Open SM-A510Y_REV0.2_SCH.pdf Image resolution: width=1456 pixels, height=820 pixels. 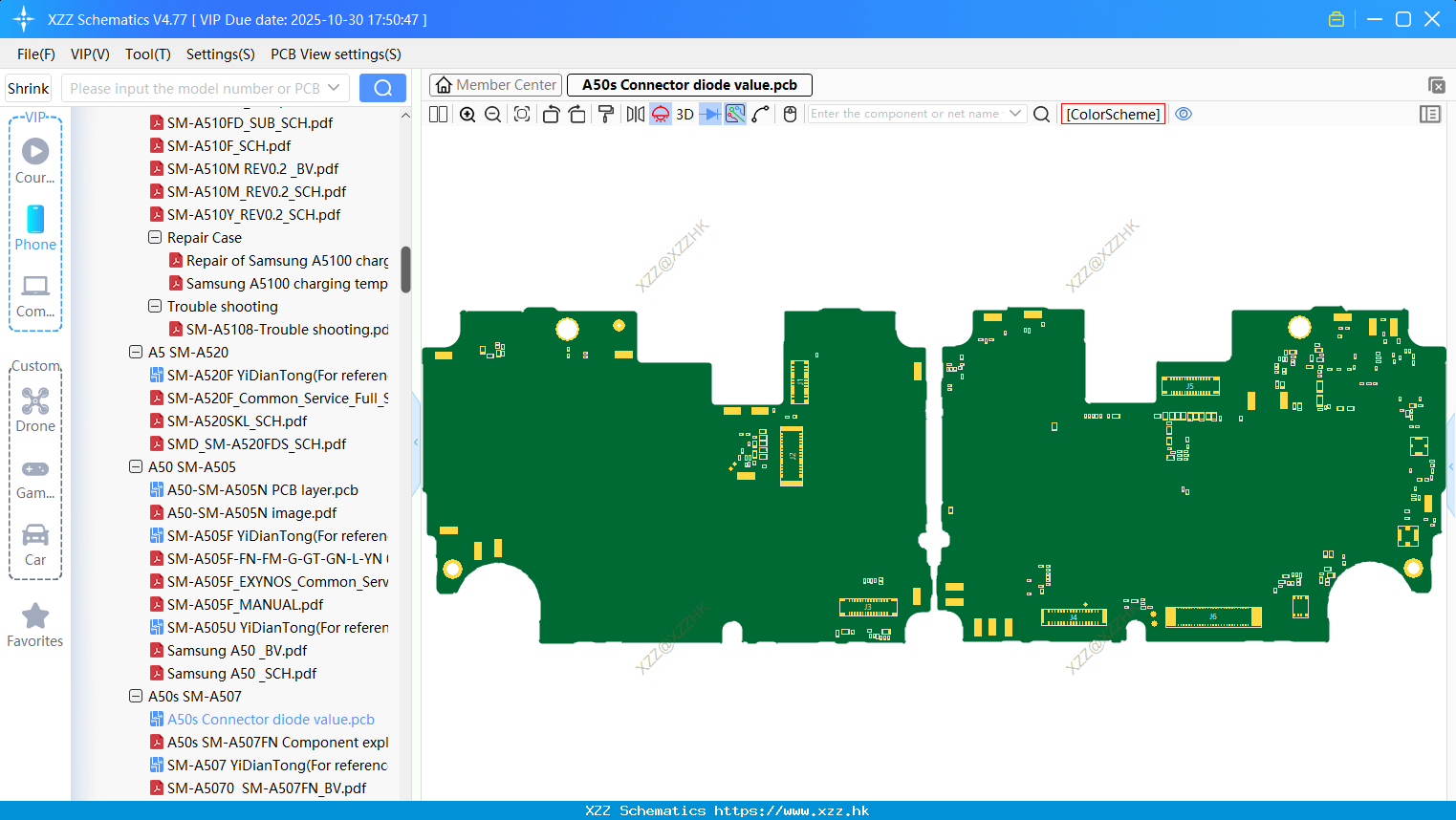coord(253,214)
